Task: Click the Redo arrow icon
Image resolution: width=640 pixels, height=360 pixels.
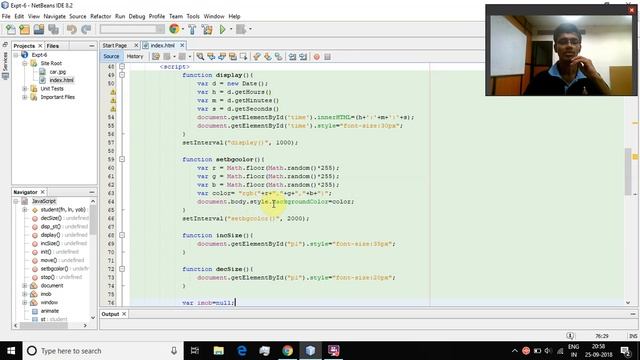Action: pos(86,29)
